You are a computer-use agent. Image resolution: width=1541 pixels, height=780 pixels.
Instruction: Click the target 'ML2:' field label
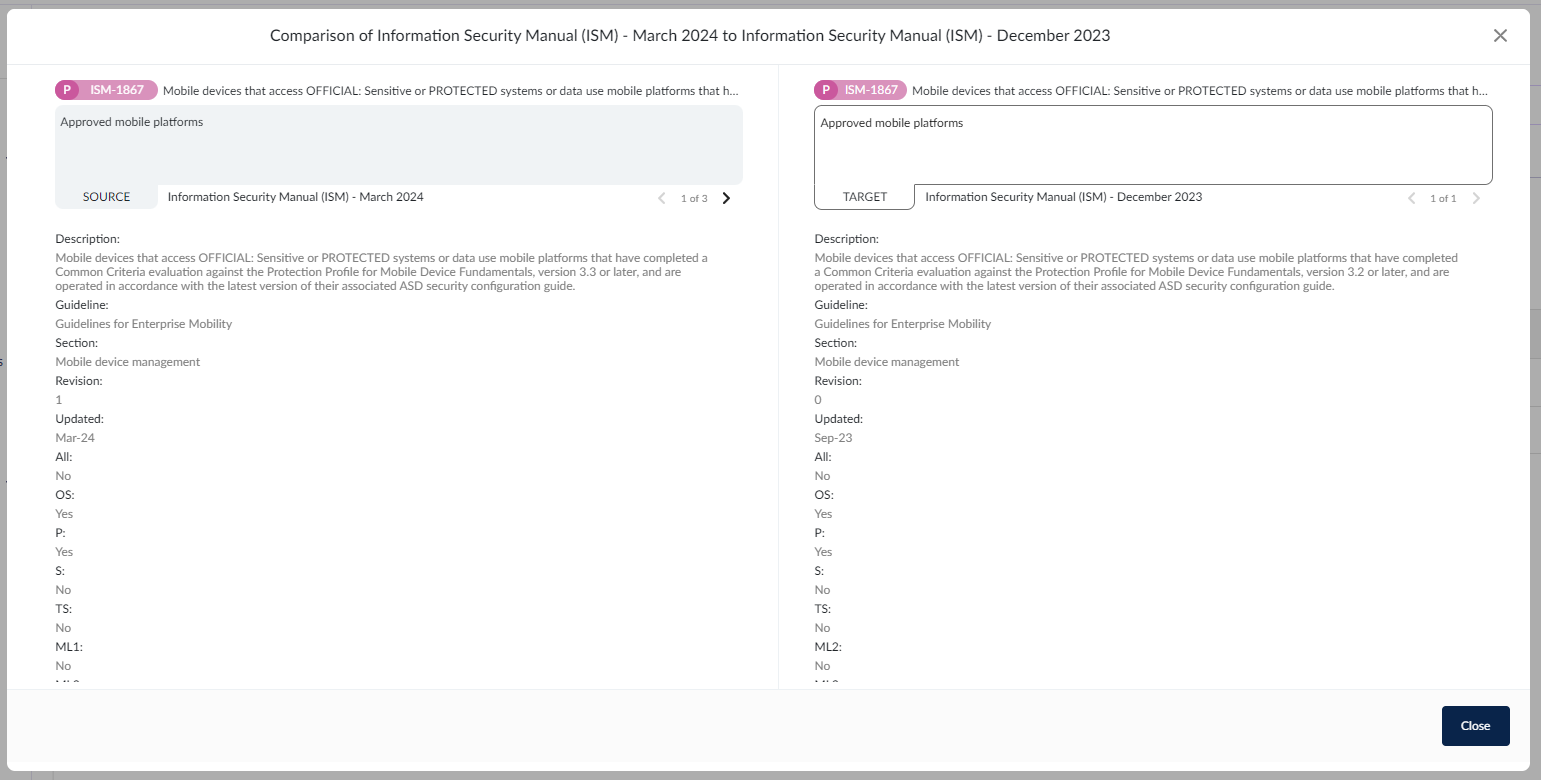(x=828, y=647)
